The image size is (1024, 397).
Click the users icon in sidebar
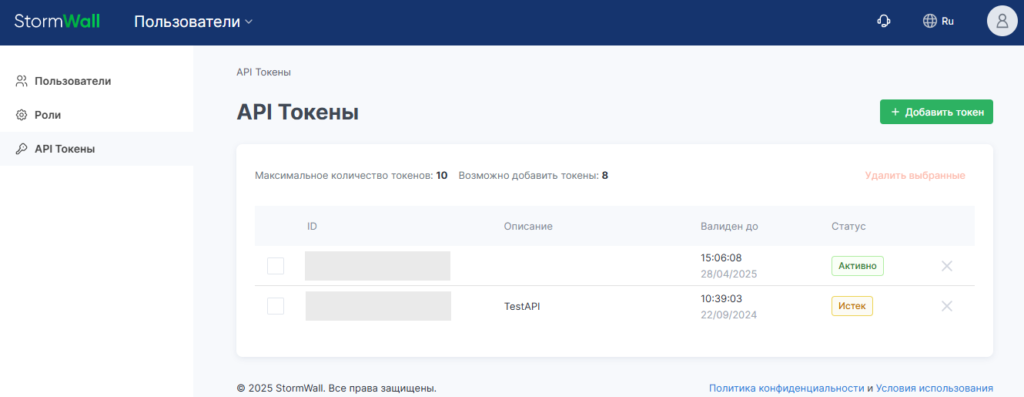pyautogui.click(x=22, y=82)
